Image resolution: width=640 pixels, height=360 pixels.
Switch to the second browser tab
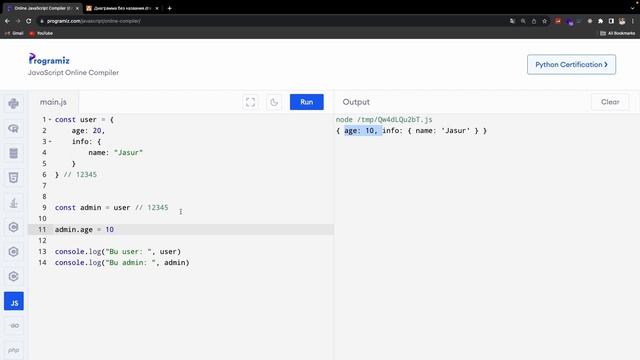121,8
